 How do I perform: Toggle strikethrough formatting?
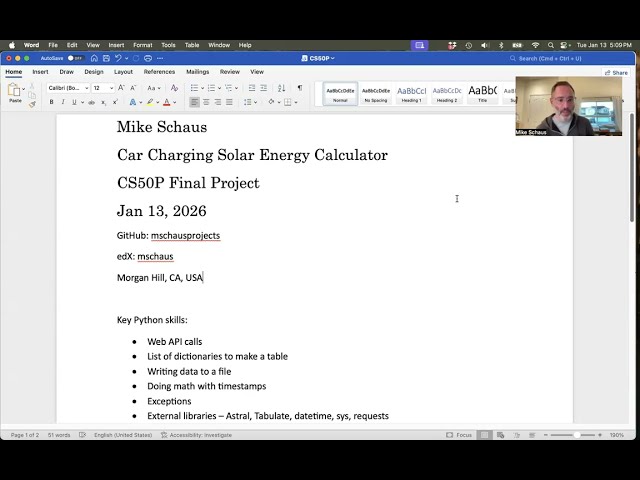pyautogui.click(x=92, y=102)
